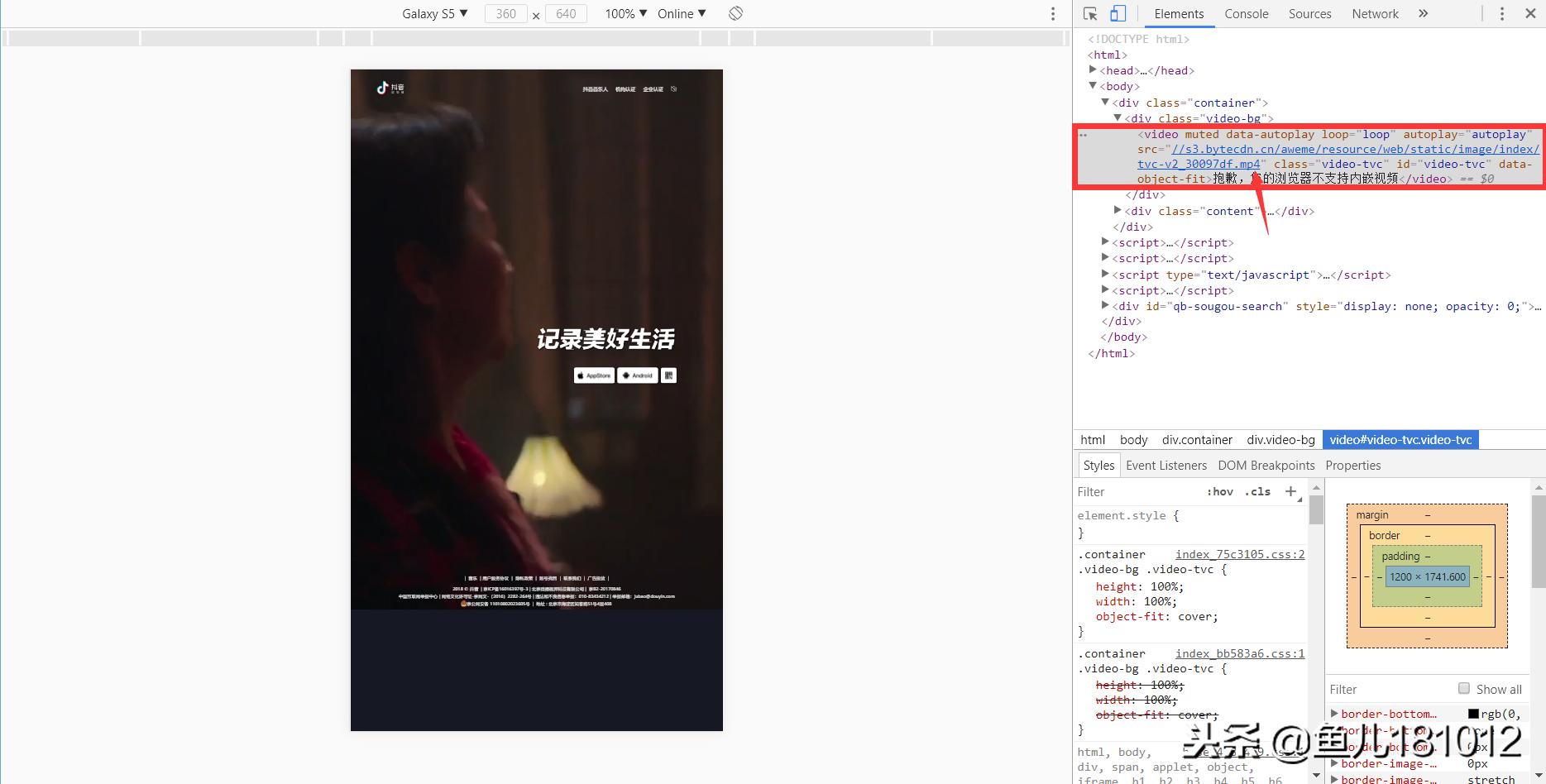Close the DevTools panel
The width and height of the screenshot is (1546, 784).
(1530, 14)
